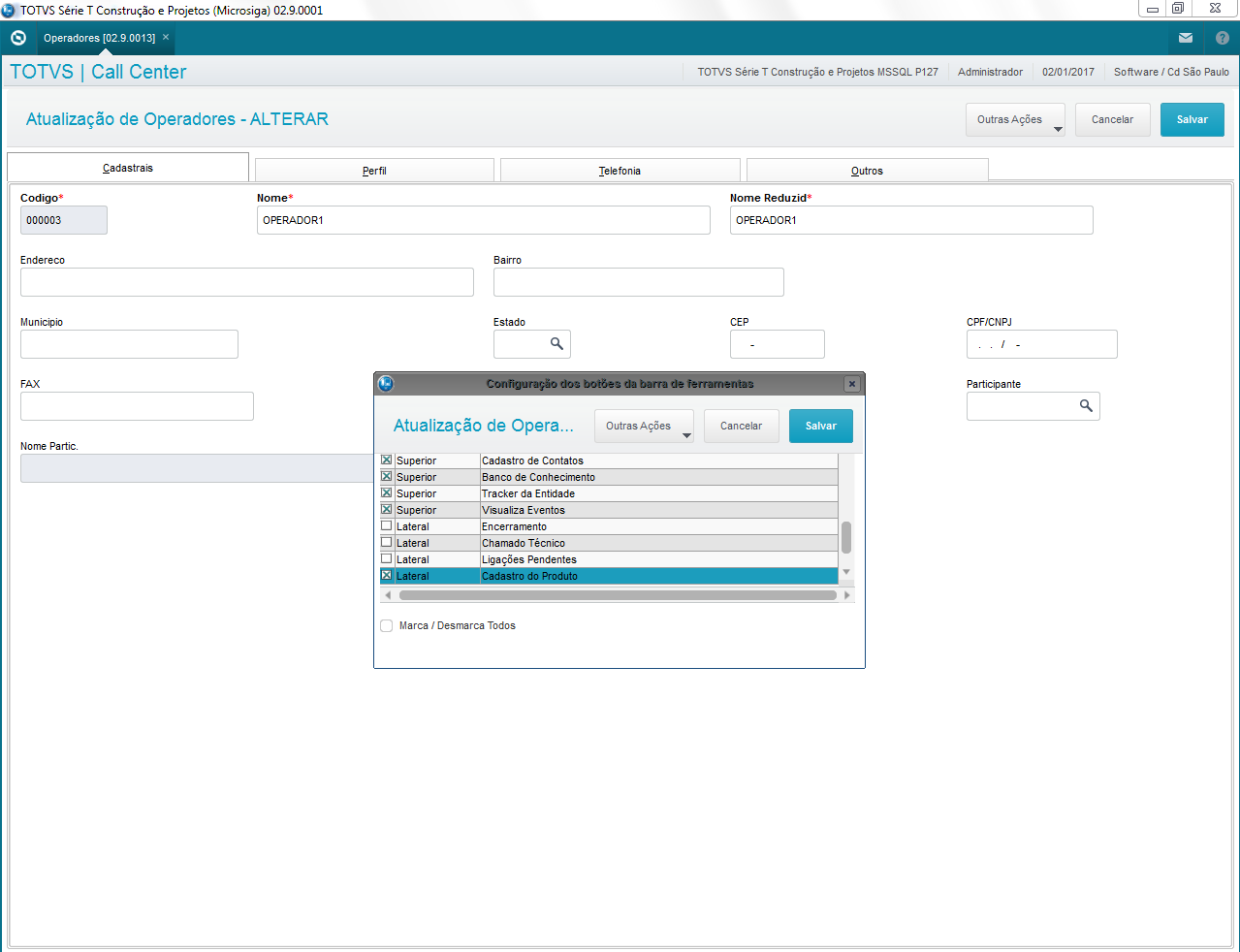Screen dimensions: 1240x952
Task: Select the Tracker da Entidade row text
Action: point(528,493)
